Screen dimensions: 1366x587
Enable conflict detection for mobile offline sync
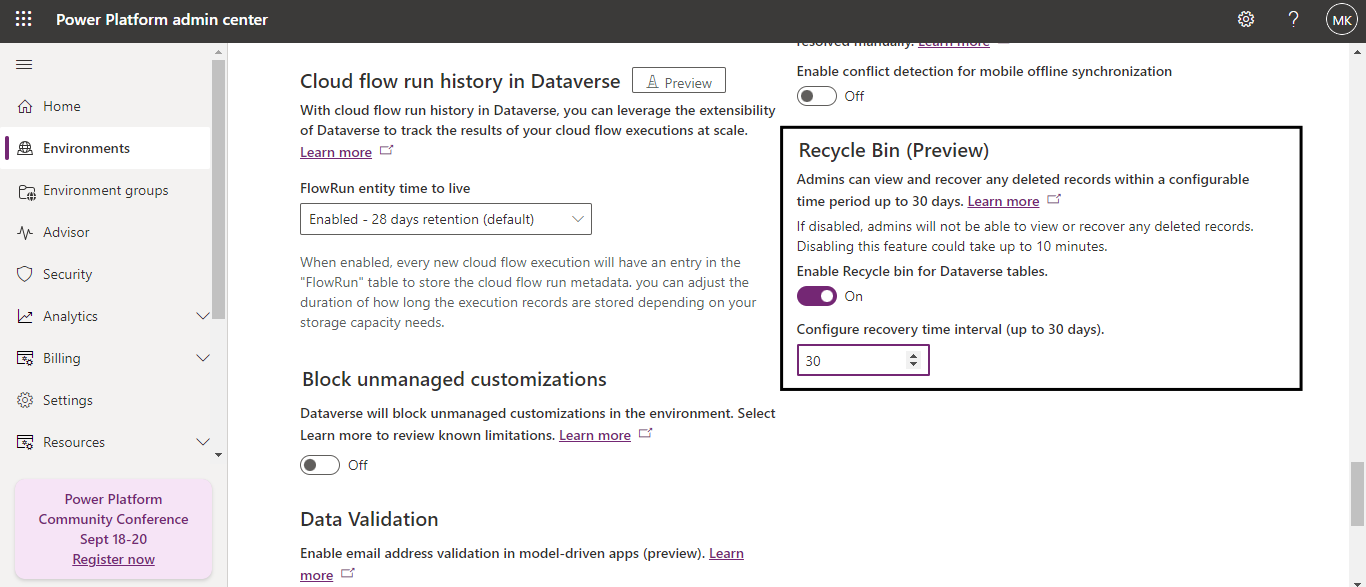[x=817, y=96]
